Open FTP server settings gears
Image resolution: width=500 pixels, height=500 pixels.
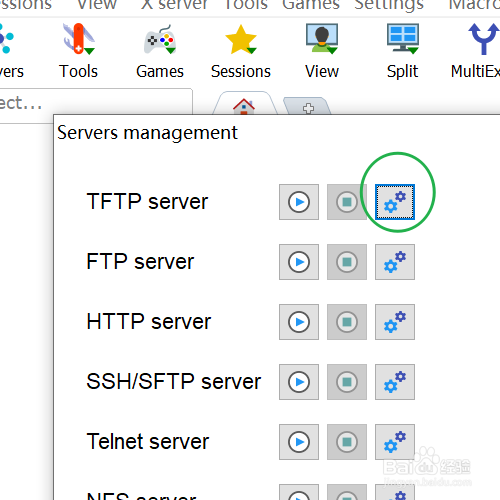[x=395, y=262]
